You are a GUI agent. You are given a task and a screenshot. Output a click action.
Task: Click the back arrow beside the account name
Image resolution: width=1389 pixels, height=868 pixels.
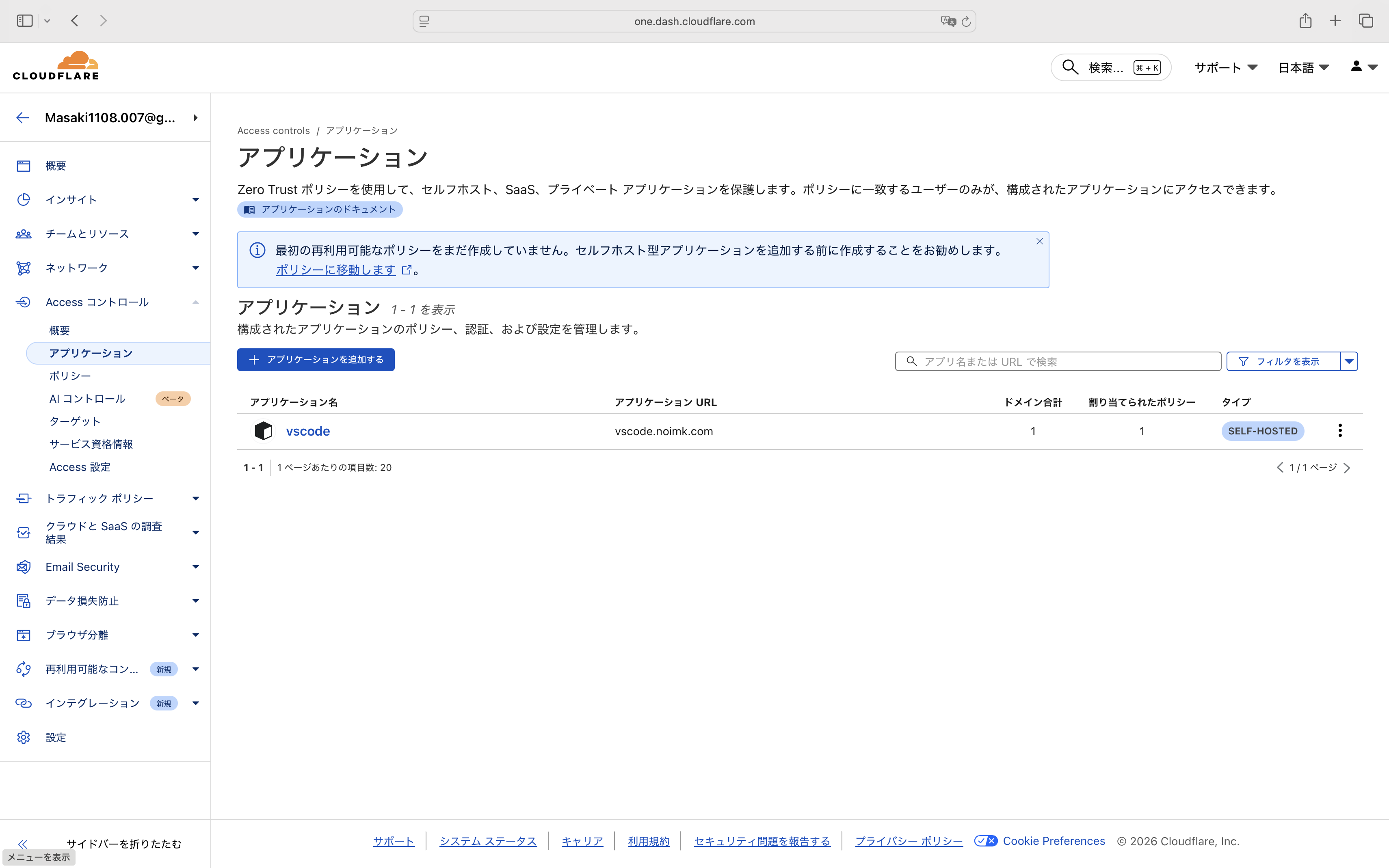click(x=22, y=118)
